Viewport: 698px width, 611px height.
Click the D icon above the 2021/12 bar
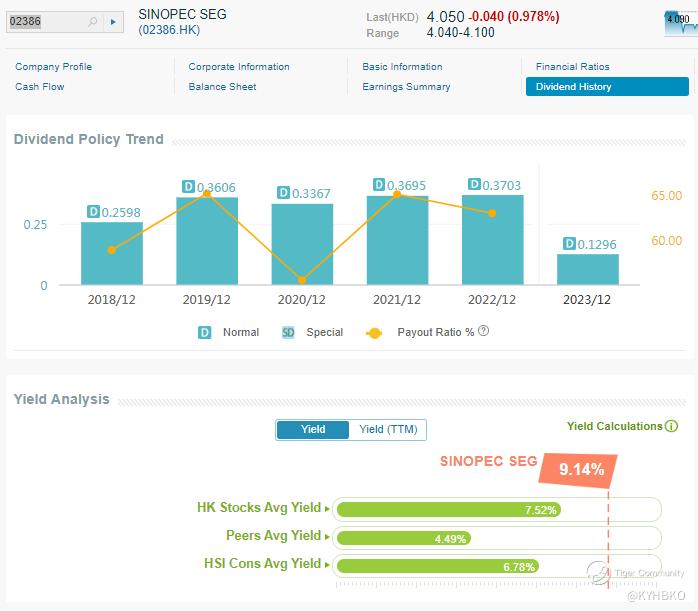379,184
